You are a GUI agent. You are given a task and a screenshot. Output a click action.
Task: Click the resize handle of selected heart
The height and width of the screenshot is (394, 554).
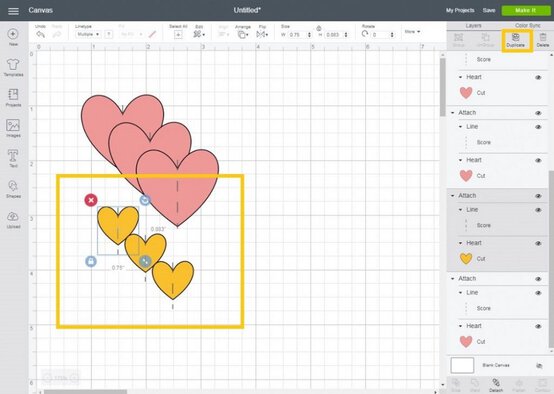tap(145, 261)
